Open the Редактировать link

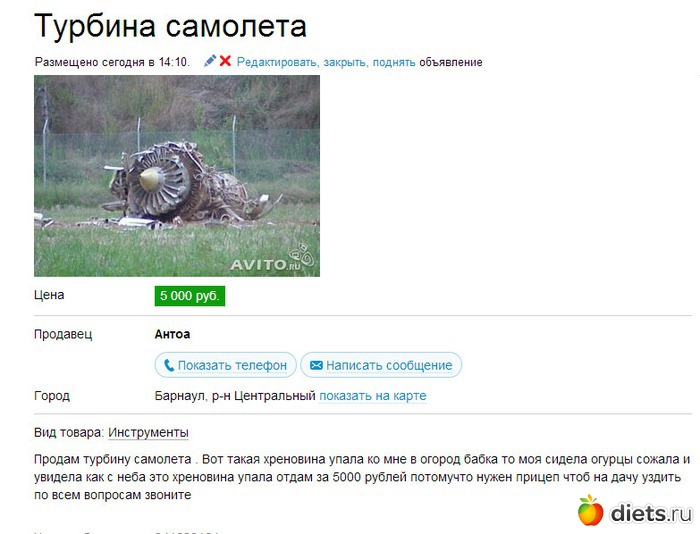coord(277,62)
